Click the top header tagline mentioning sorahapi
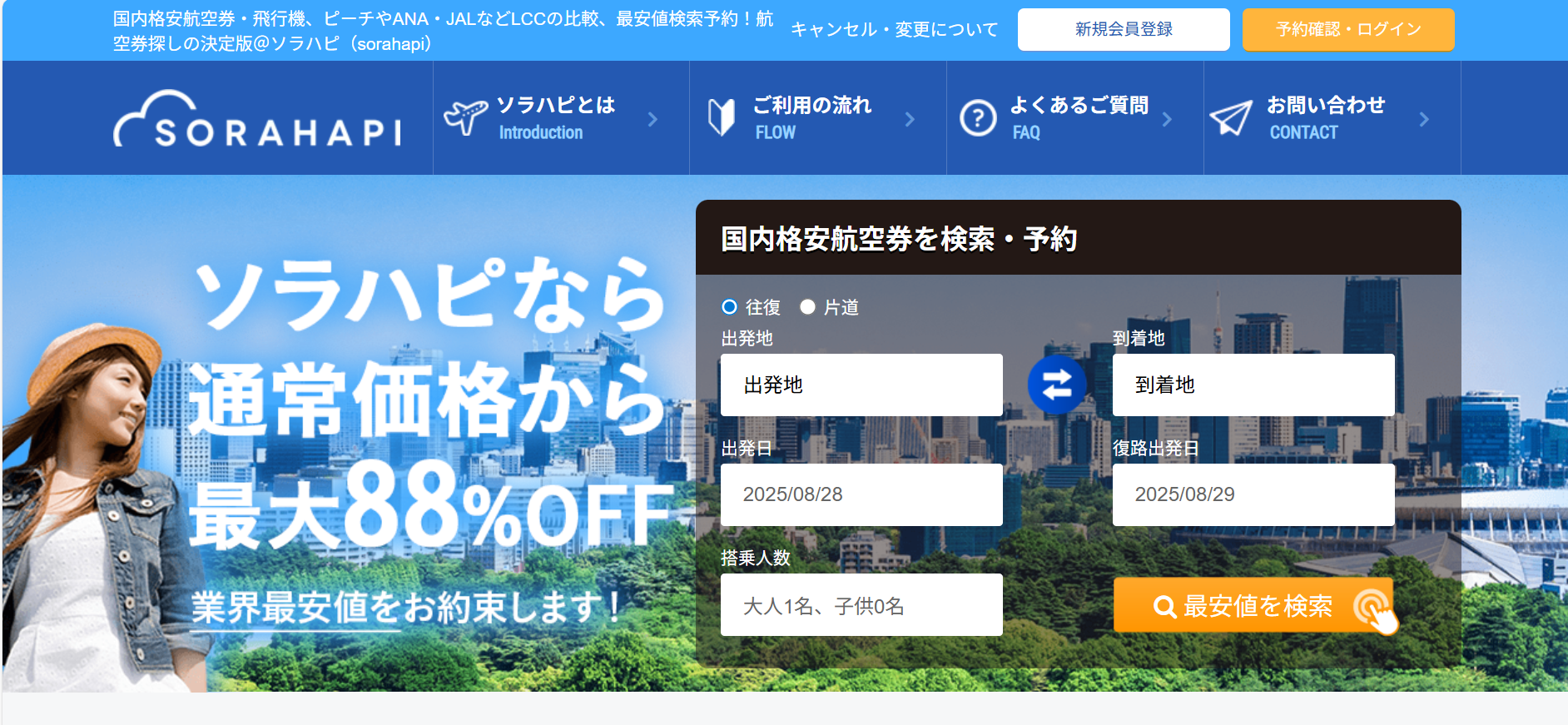 pyautogui.click(x=444, y=31)
